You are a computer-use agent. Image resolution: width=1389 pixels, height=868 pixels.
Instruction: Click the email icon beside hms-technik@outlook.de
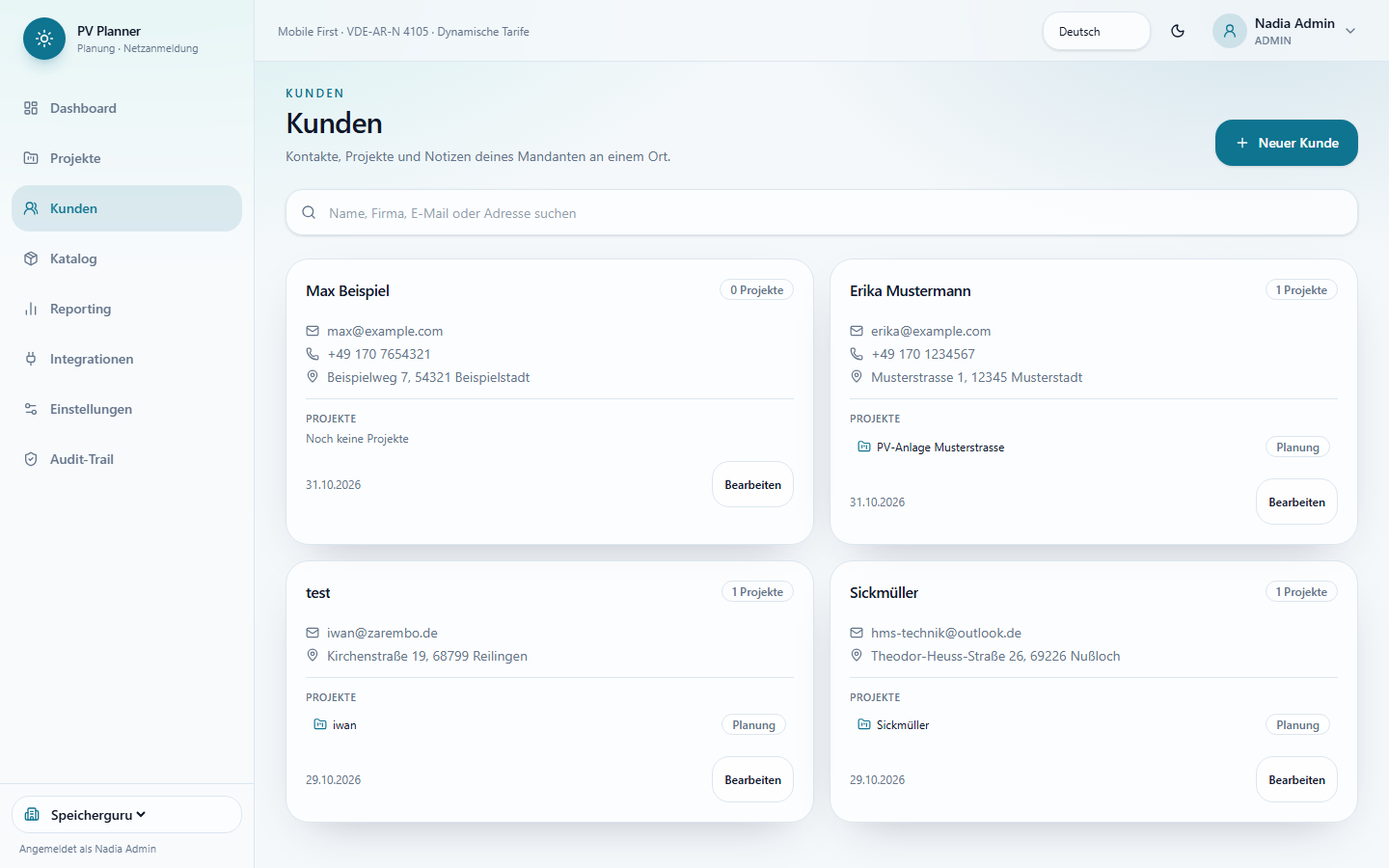(857, 633)
